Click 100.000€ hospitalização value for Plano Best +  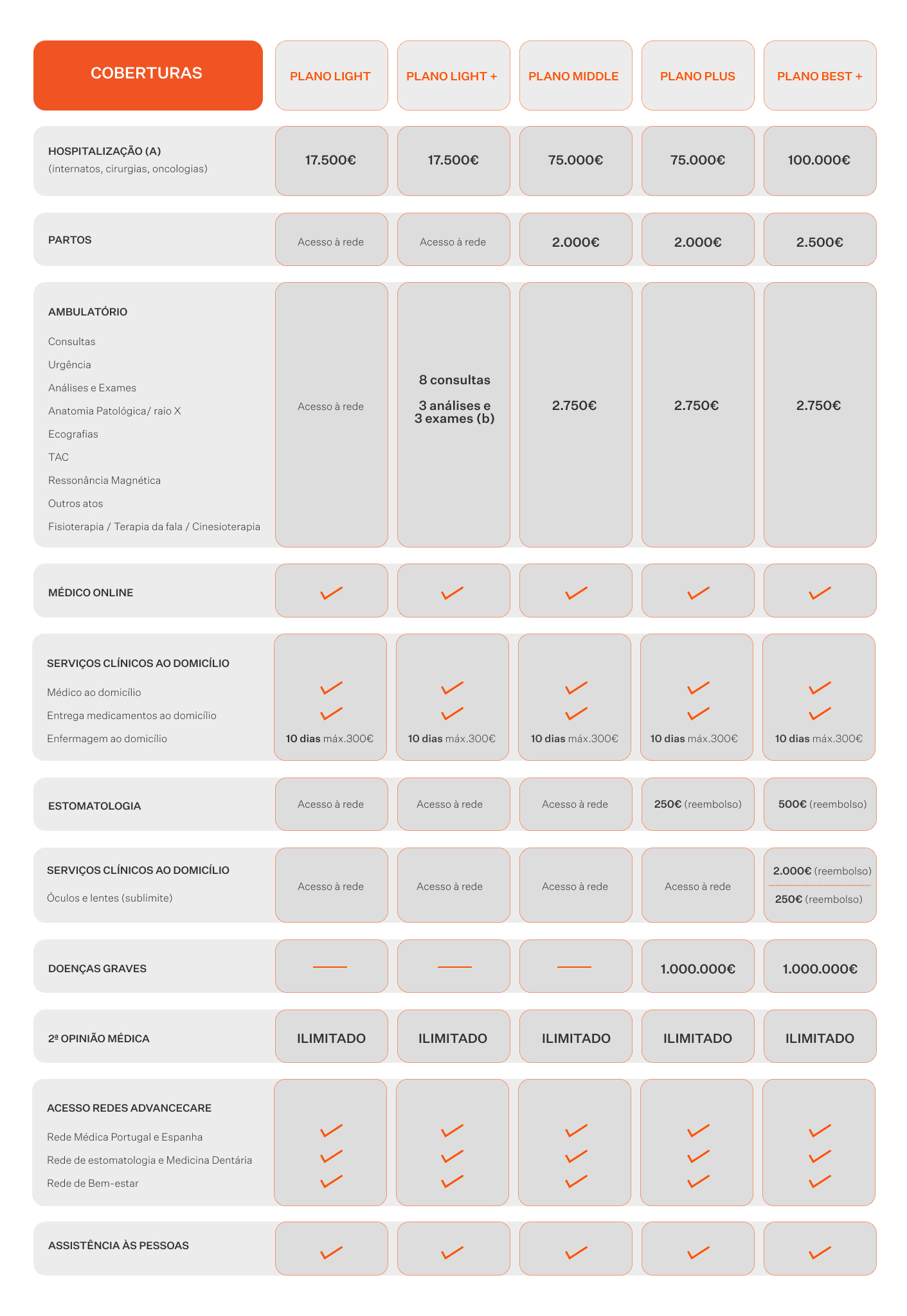click(820, 161)
